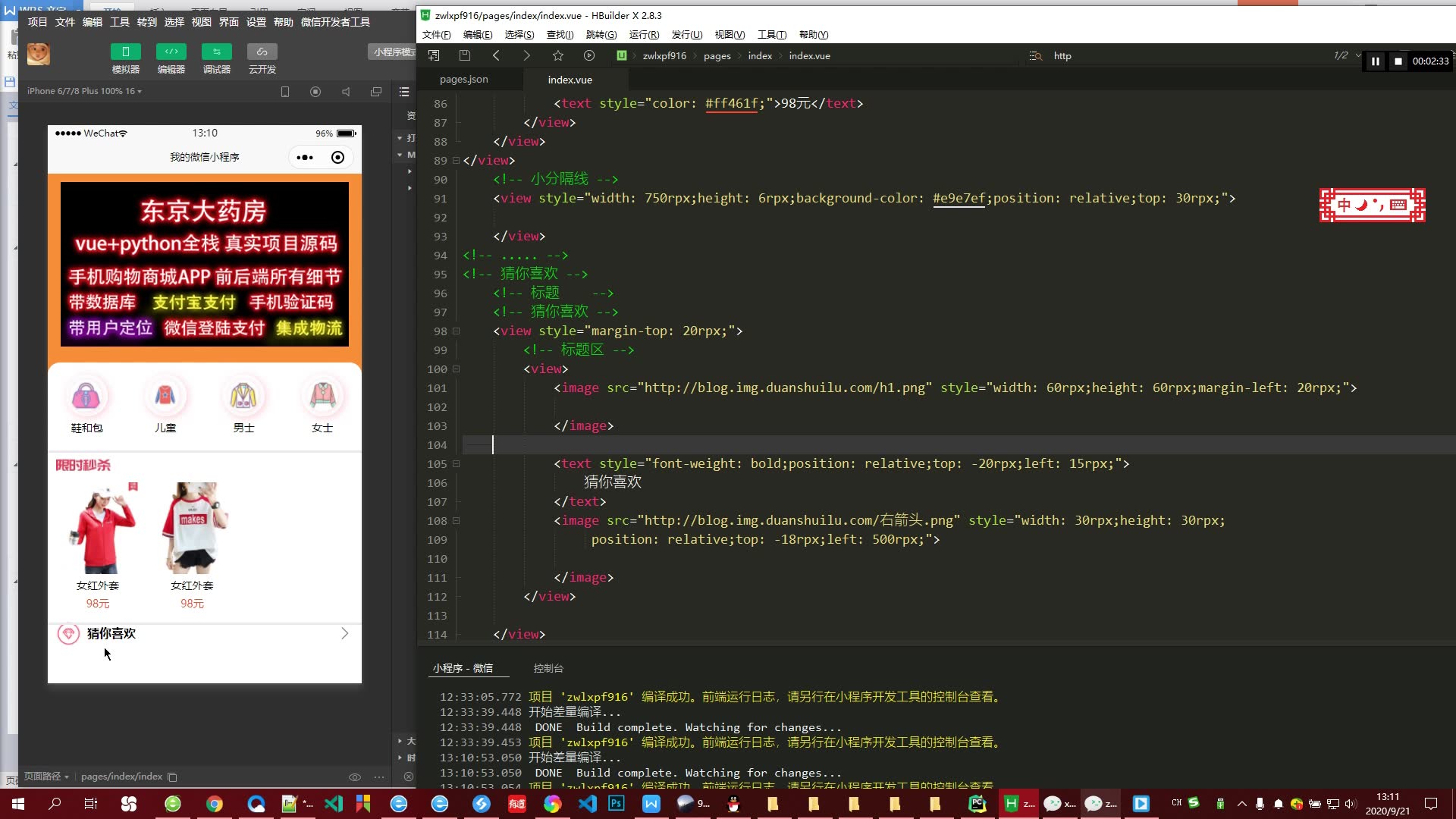Screen dimensions: 1456x819
Task: Select the 小程序-微信 tab in console
Action: (x=463, y=668)
